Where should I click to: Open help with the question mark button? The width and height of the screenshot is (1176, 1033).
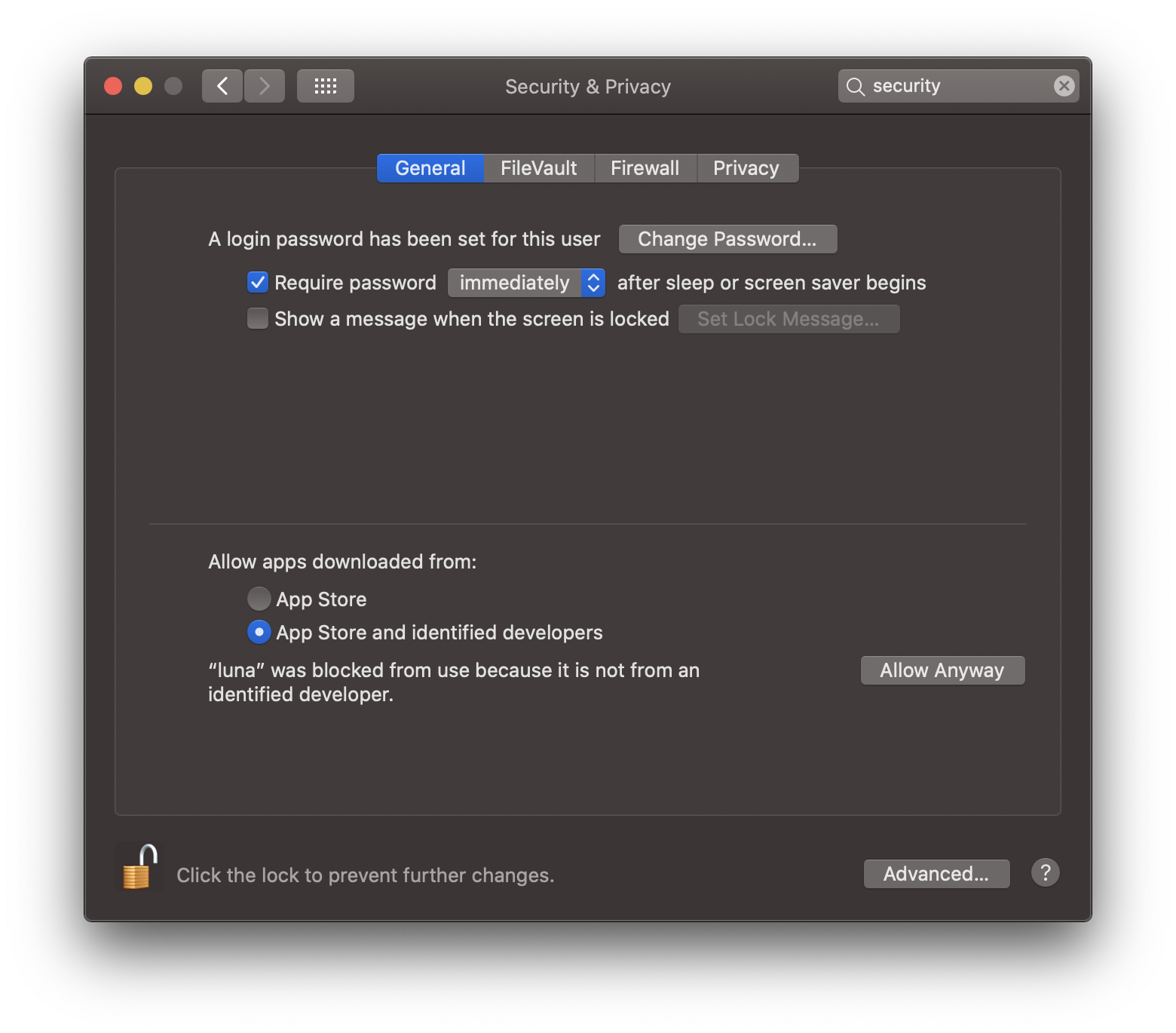[1045, 873]
